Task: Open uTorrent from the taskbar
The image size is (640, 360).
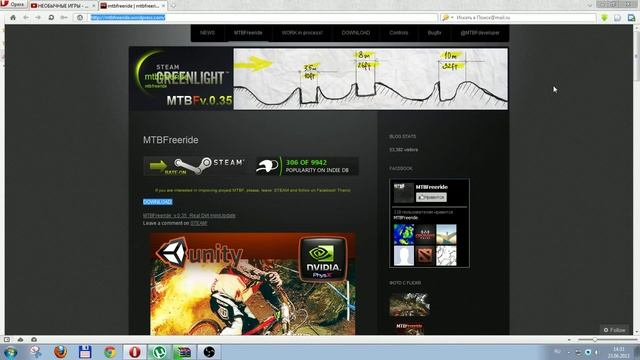Action: [x=159, y=352]
